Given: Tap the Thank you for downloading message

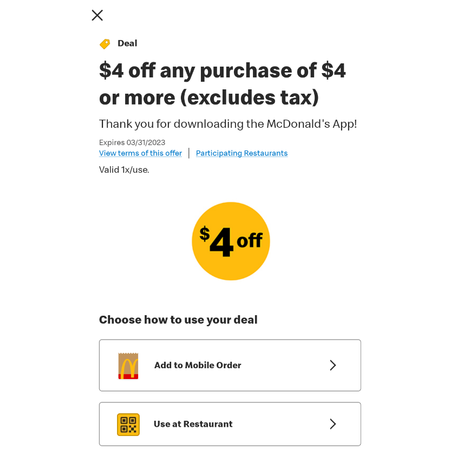Looking at the screenshot, I should coord(228,124).
